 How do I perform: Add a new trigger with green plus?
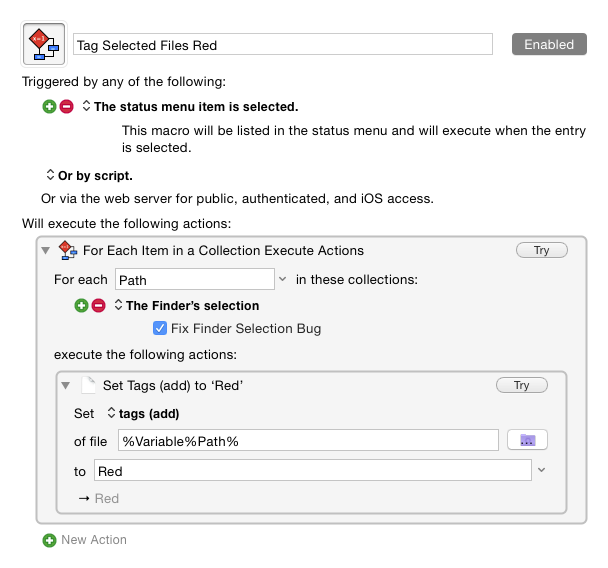tap(50, 106)
